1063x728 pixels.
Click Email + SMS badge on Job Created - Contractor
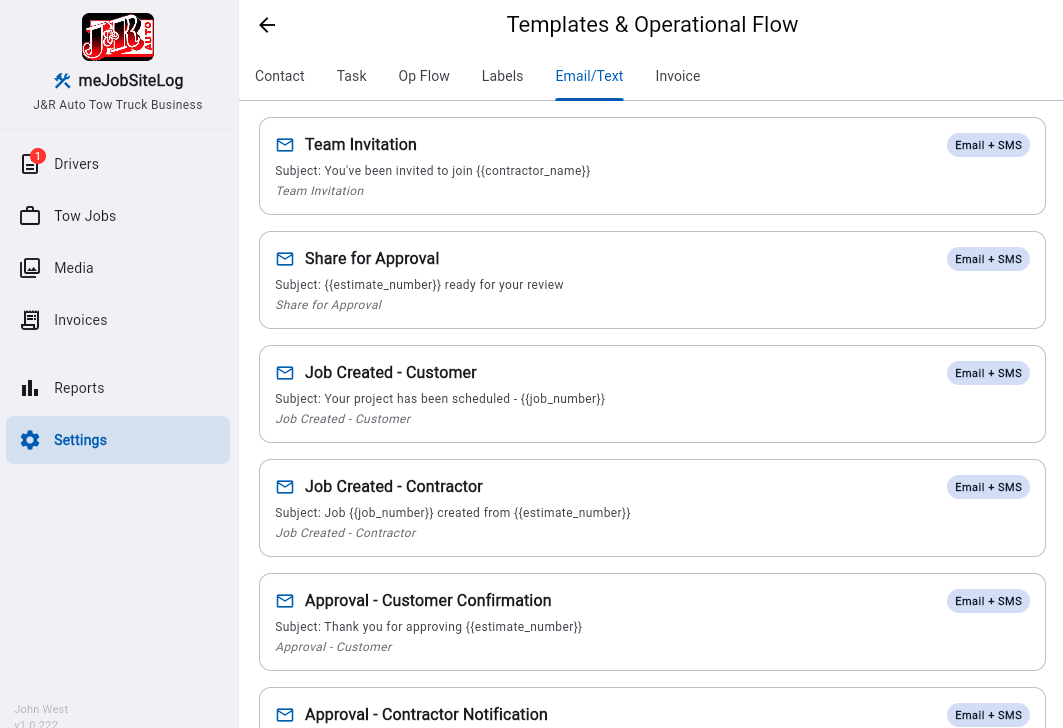coord(988,487)
